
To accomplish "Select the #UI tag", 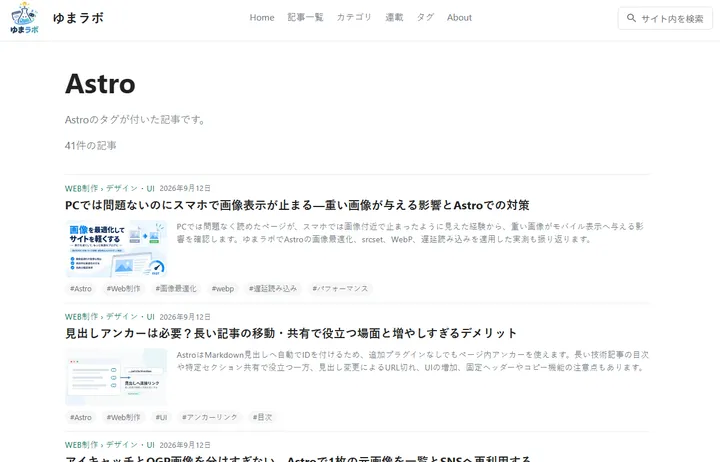I will 161,417.
